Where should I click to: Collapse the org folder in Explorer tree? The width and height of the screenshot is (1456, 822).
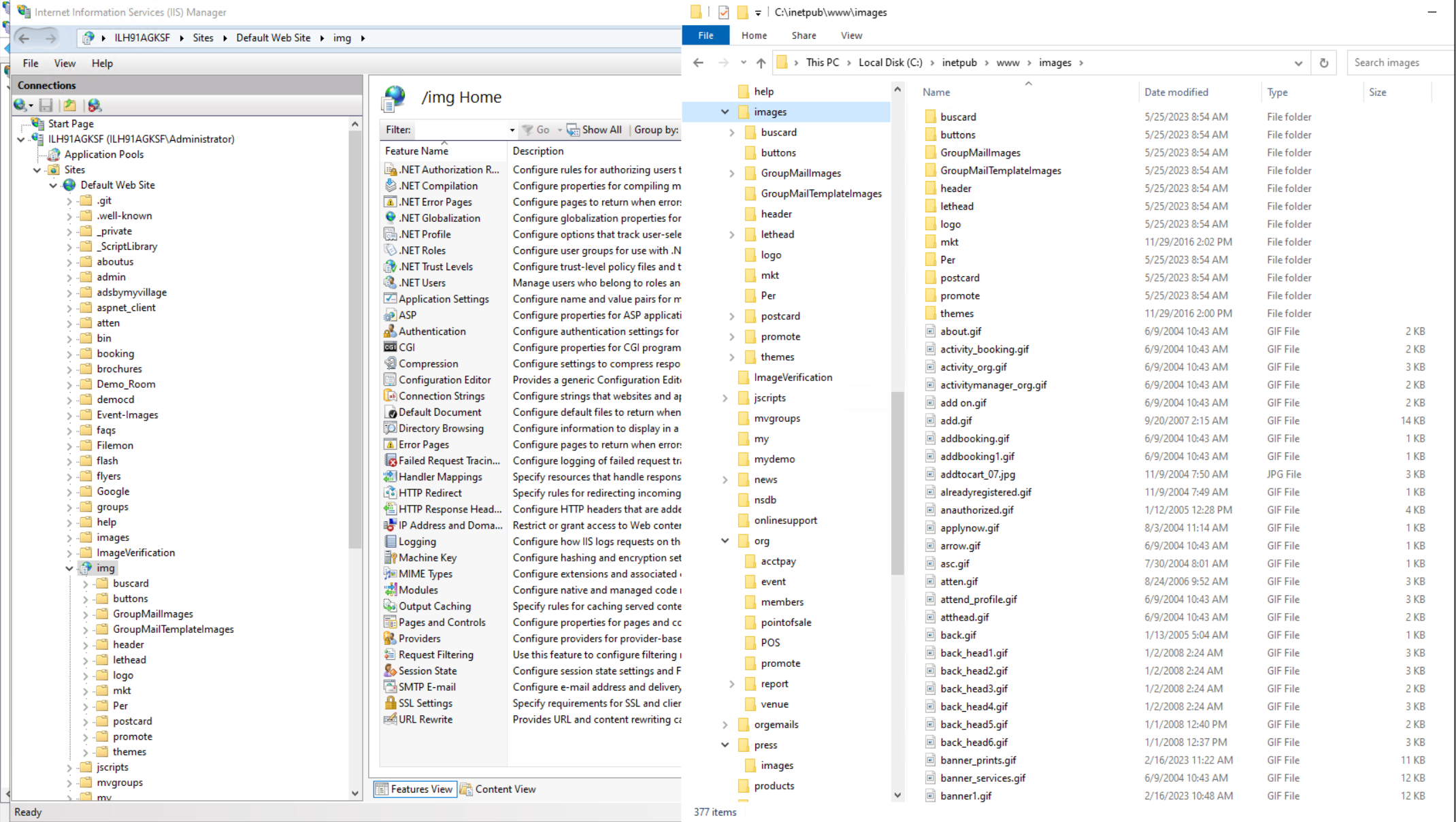pyautogui.click(x=725, y=541)
